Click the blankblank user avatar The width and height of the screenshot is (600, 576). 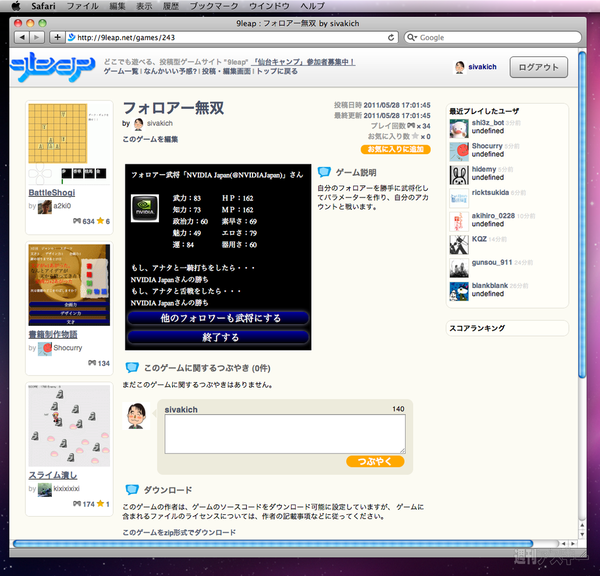pos(459,292)
